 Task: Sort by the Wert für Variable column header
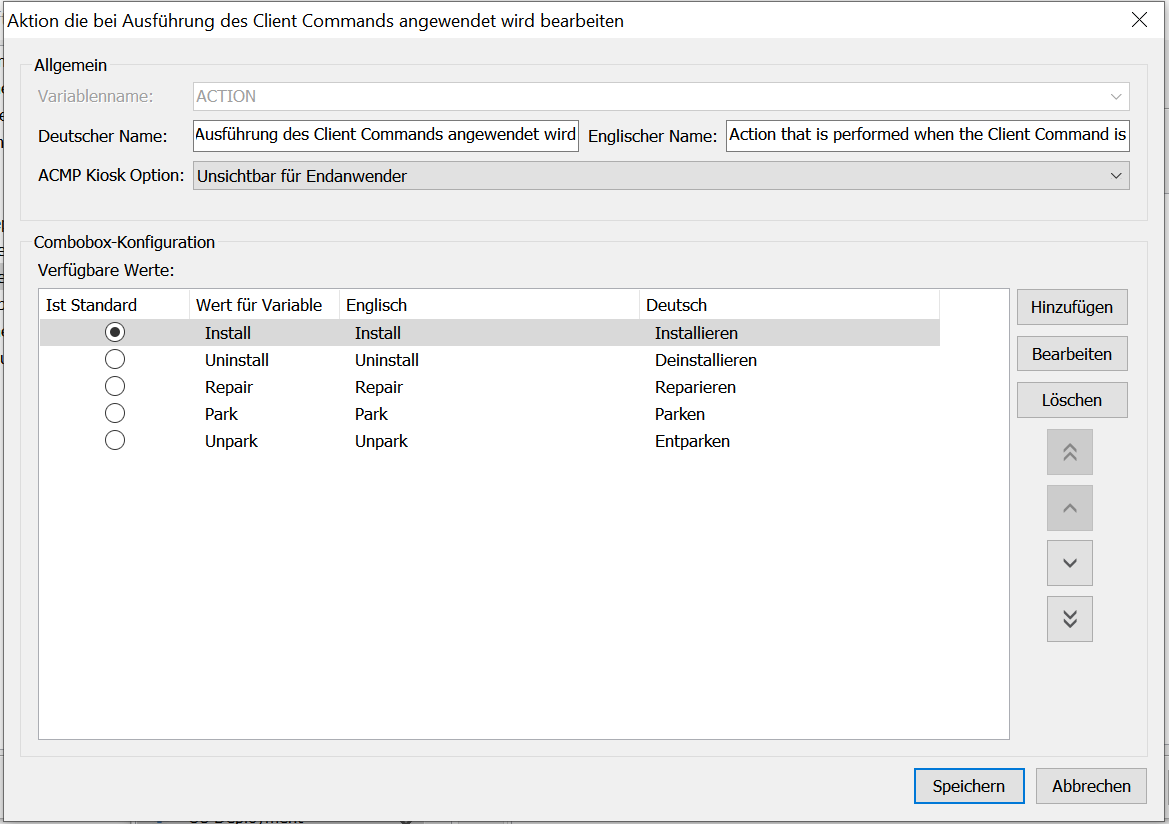(x=260, y=305)
